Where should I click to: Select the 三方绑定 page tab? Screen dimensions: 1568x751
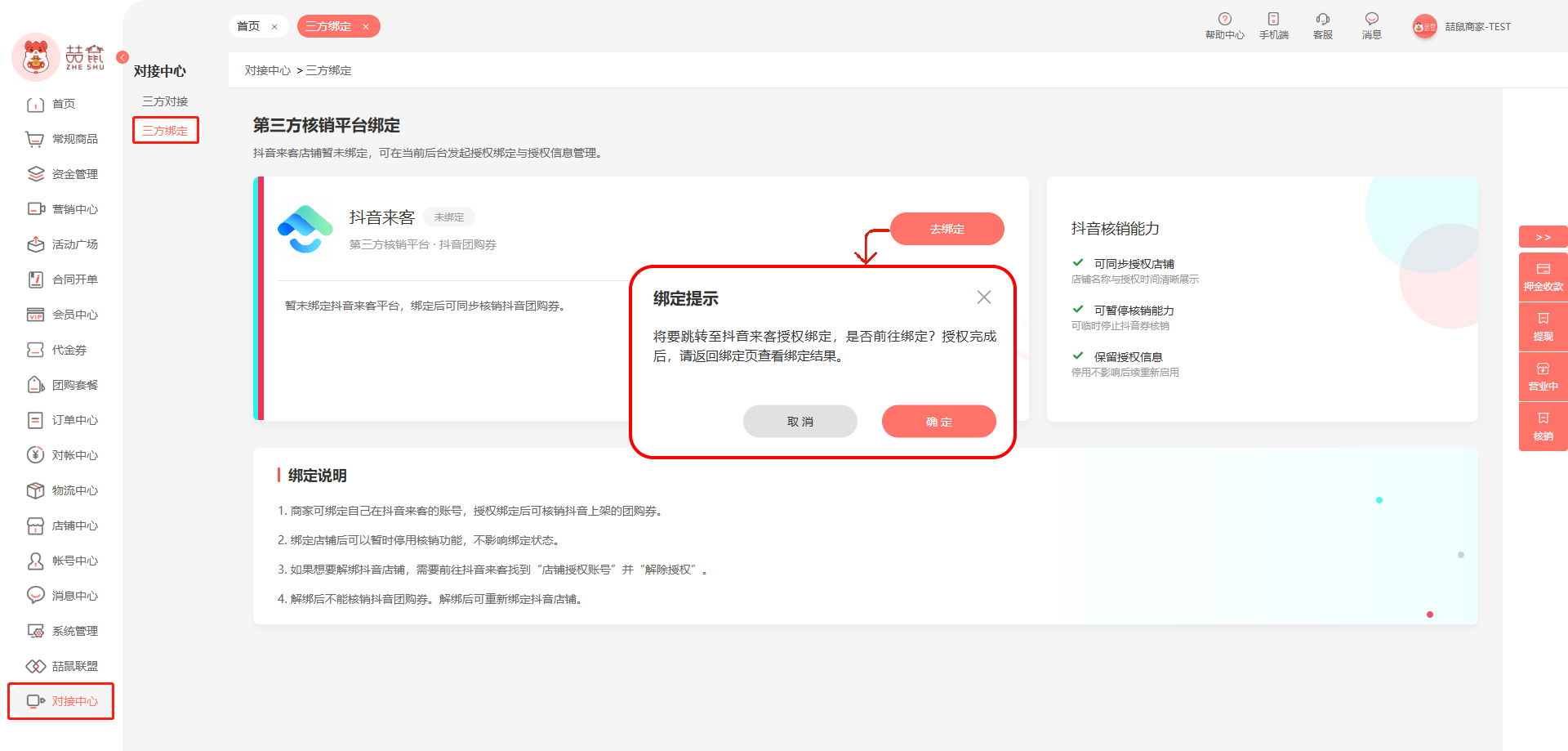pyautogui.click(x=328, y=27)
